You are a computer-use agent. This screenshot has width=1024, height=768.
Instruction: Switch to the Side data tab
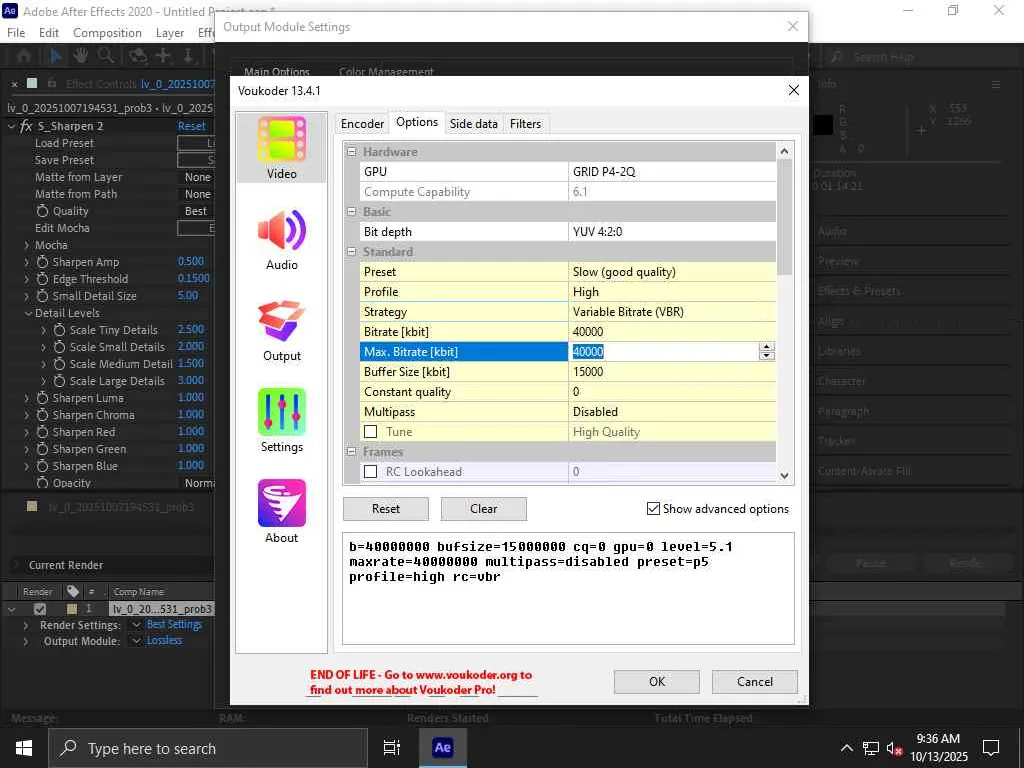click(x=473, y=123)
